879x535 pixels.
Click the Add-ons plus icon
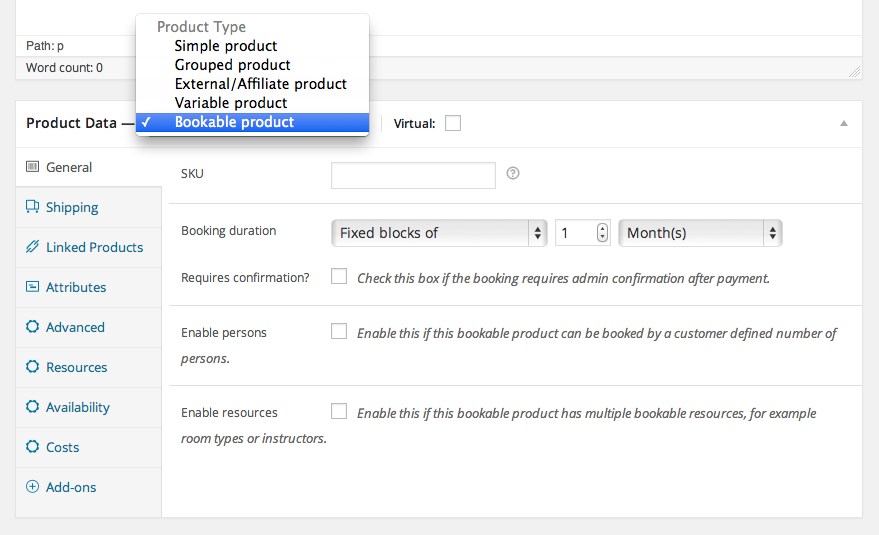pos(33,487)
